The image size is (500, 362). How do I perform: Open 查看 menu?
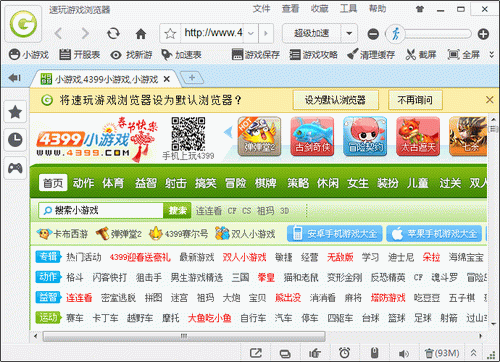click(290, 9)
